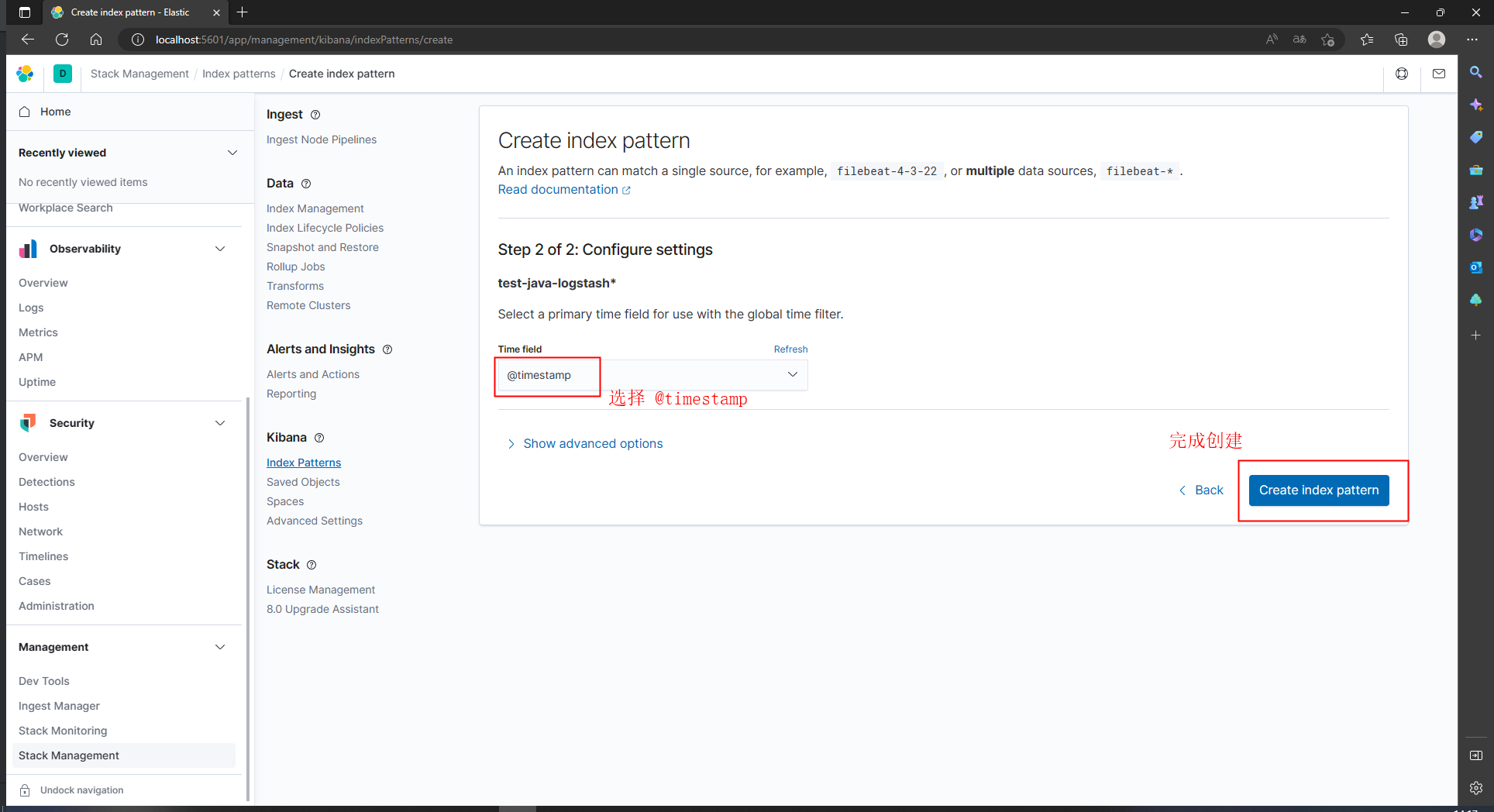Open Saved Objects under Kibana
Image resolution: width=1494 pixels, height=812 pixels.
click(303, 482)
